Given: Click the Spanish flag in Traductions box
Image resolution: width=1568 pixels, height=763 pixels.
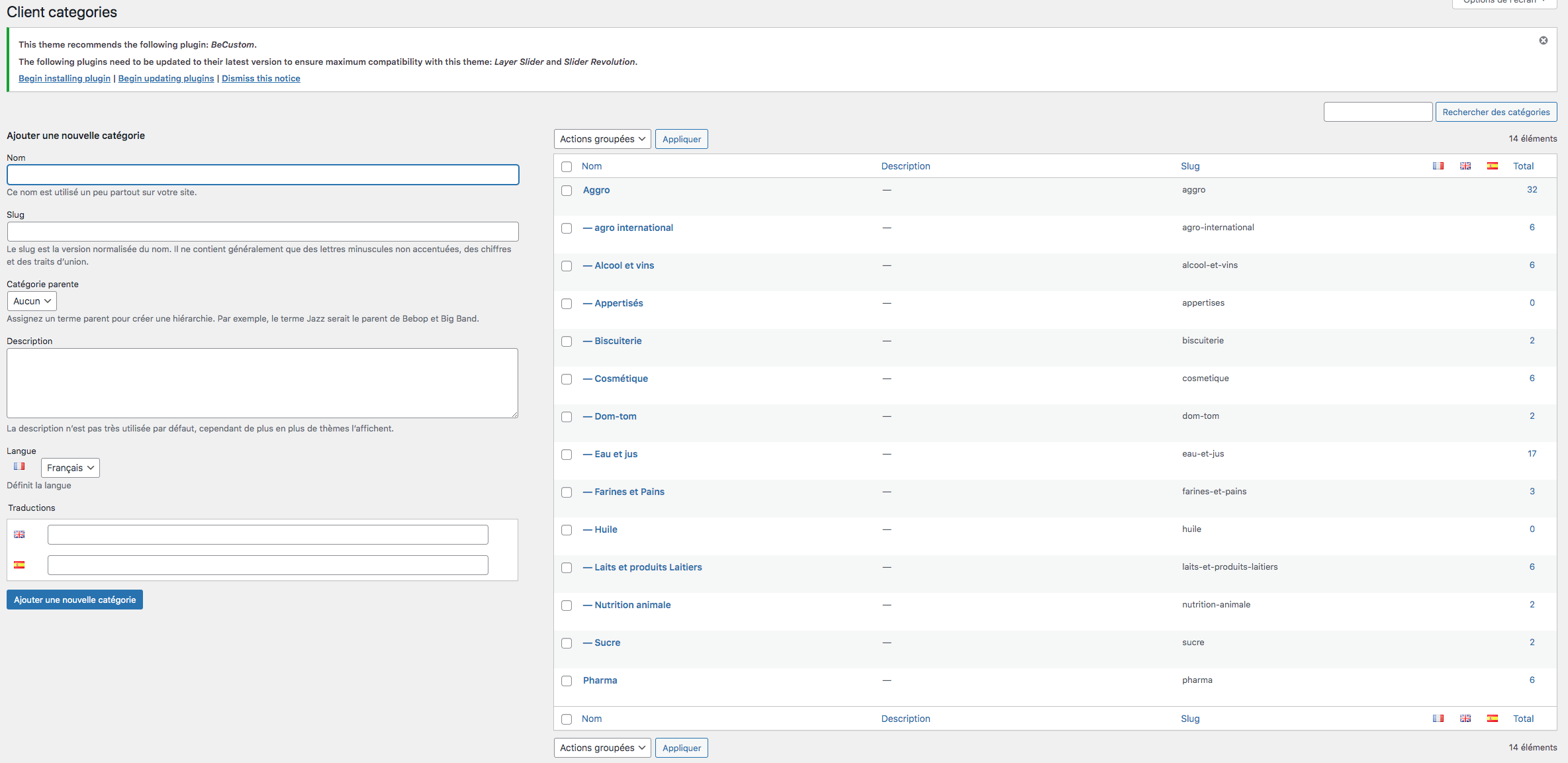Looking at the screenshot, I should [x=19, y=565].
